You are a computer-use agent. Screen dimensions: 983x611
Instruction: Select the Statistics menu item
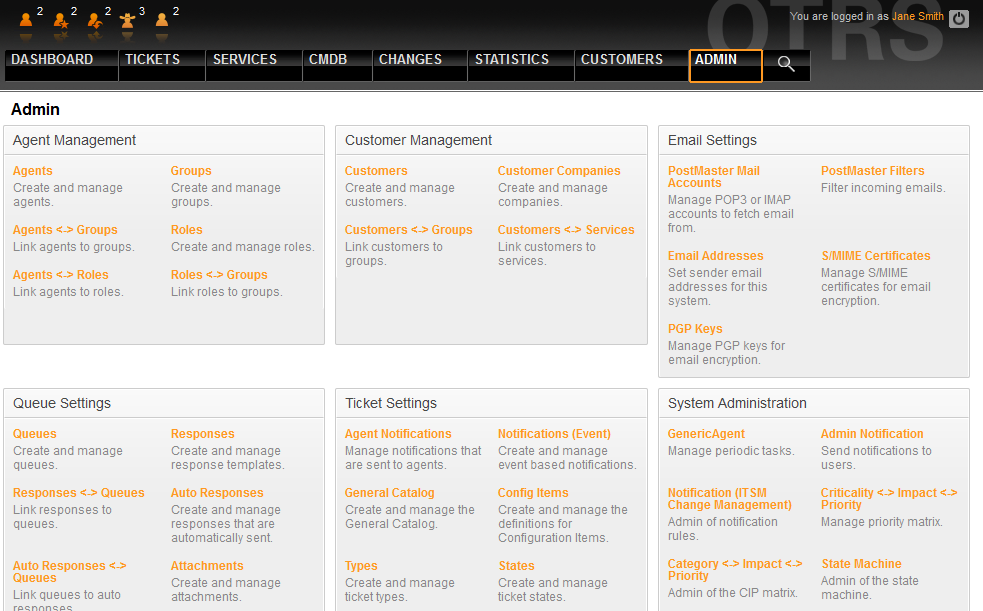[511, 60]
